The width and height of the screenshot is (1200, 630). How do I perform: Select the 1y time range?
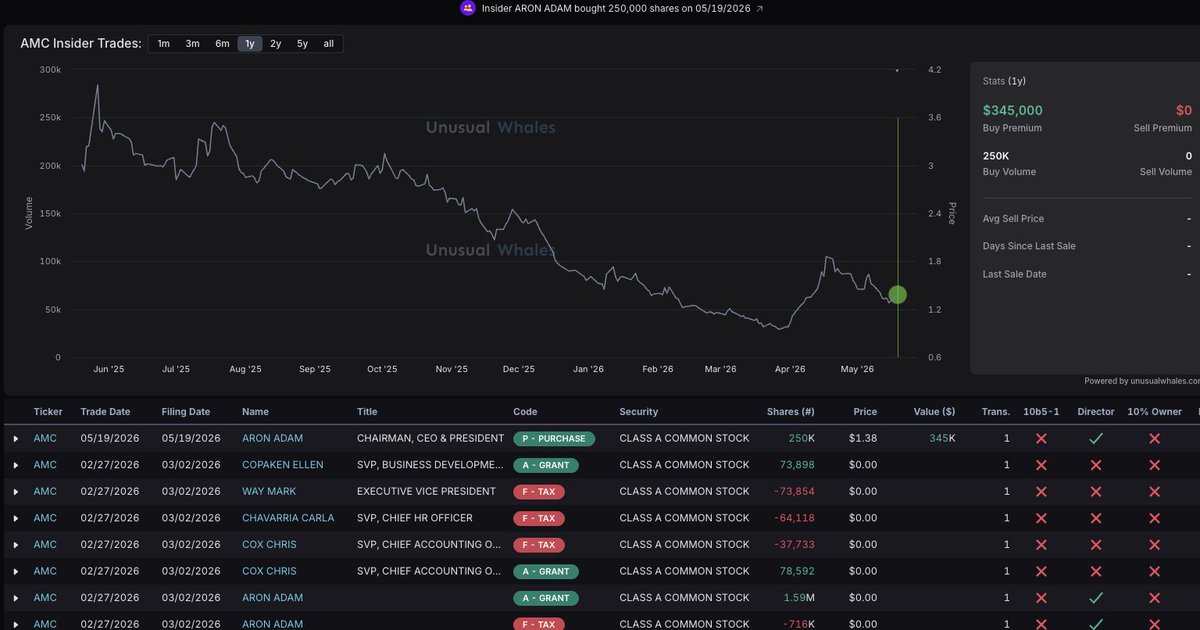tap(250, 43)
